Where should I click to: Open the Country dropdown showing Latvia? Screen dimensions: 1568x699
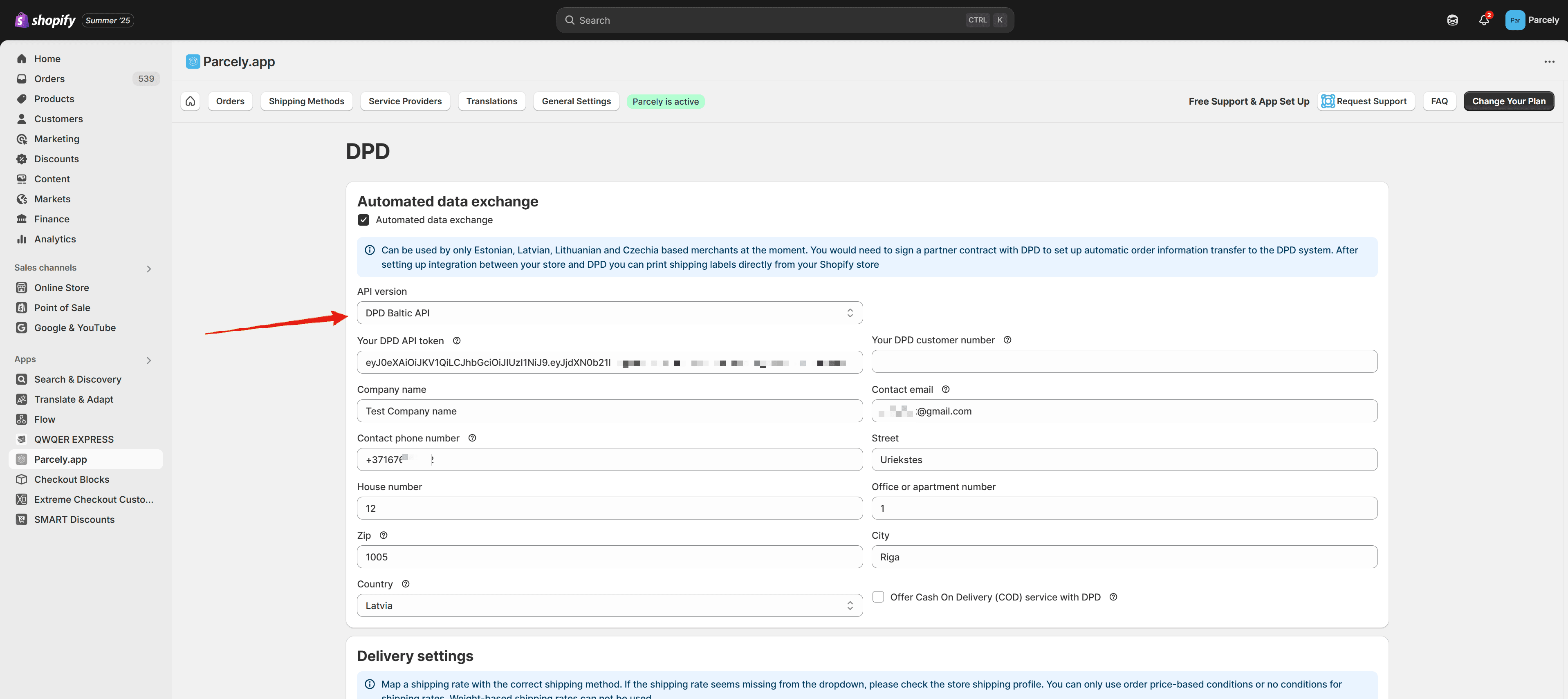click(609, 605)
